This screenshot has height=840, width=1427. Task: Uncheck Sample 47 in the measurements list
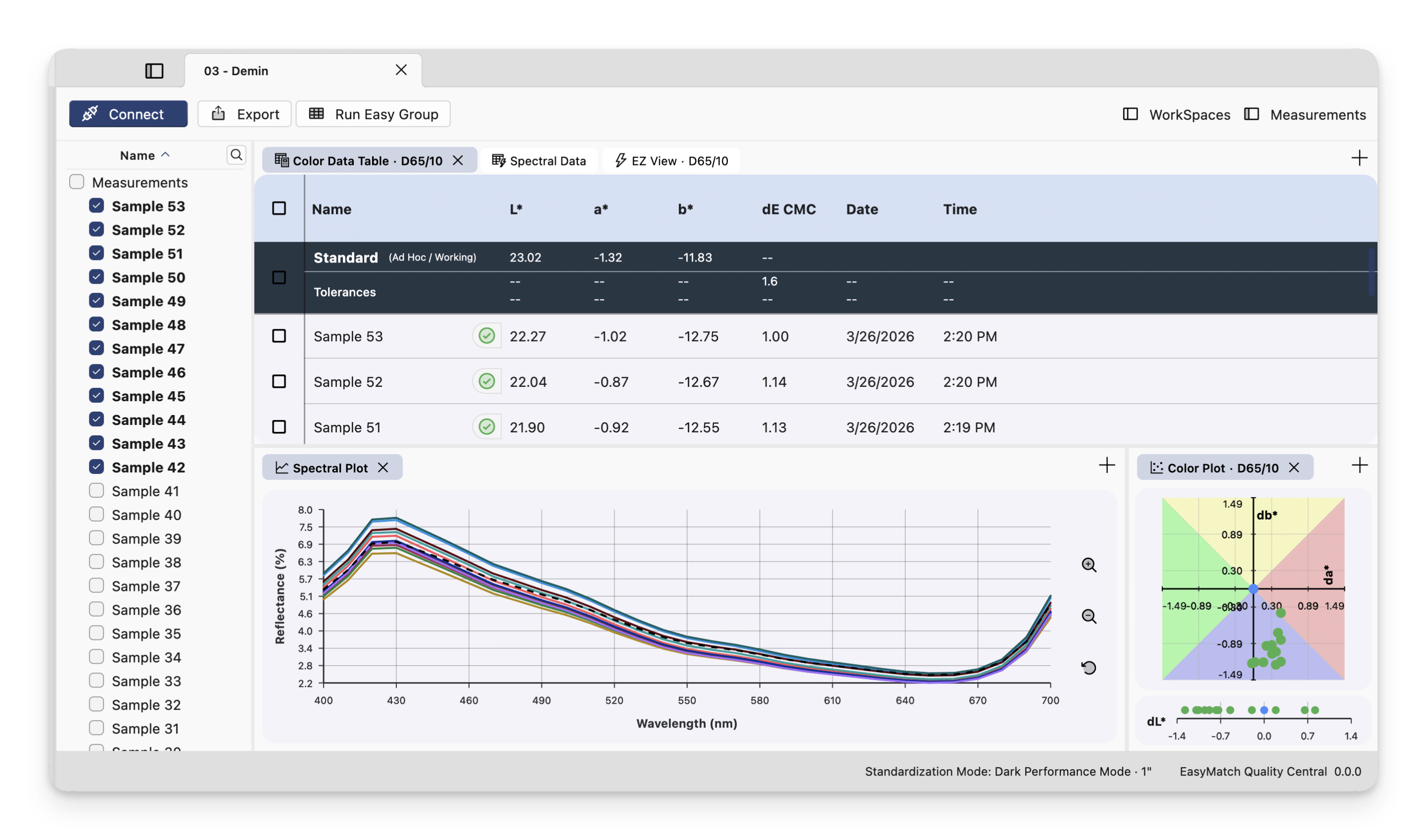click(96, 348)
